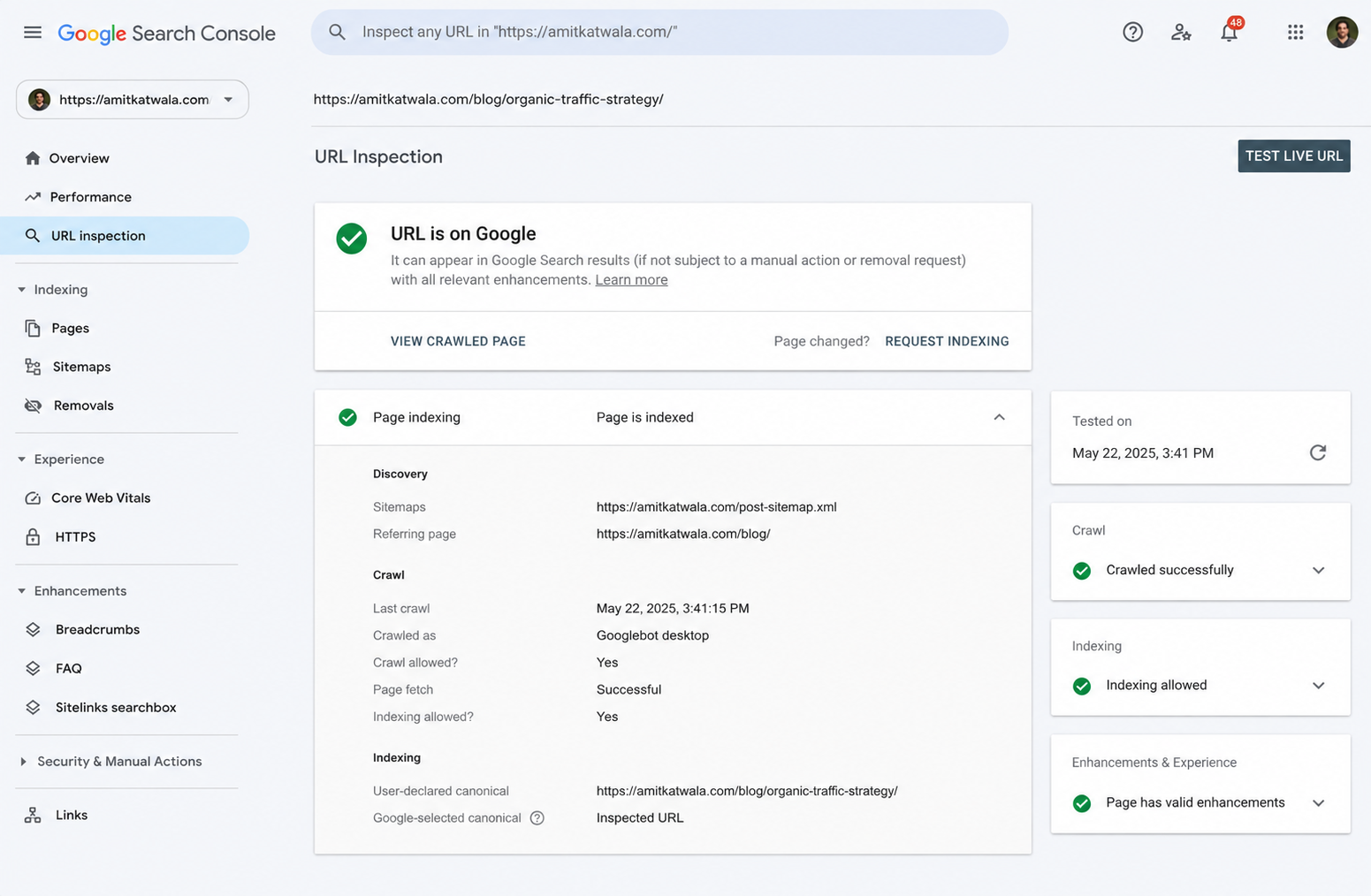Viewport: 1371px width, 896px height.
Task: Expand Security & Manual Actions section
Action: 23,762
